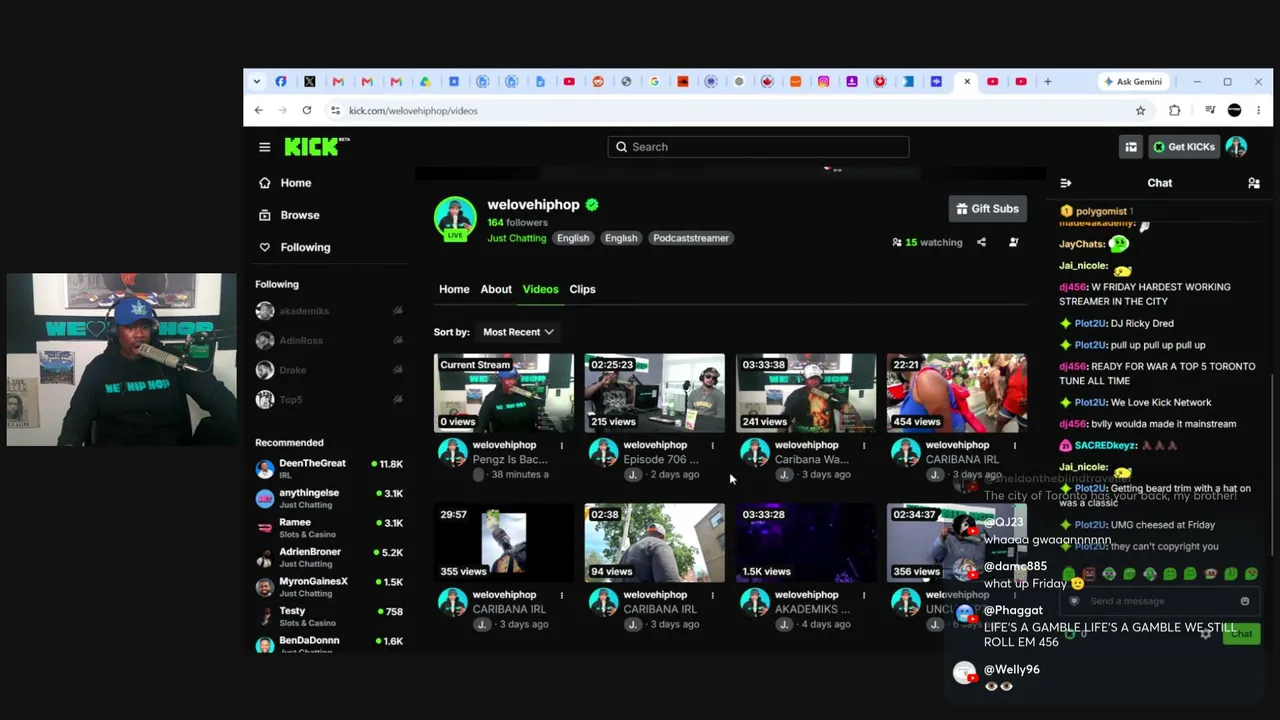Open the 03:33:28 AKADEMIKS video thumbnail
1280x720 pixels.
point(806,543)
